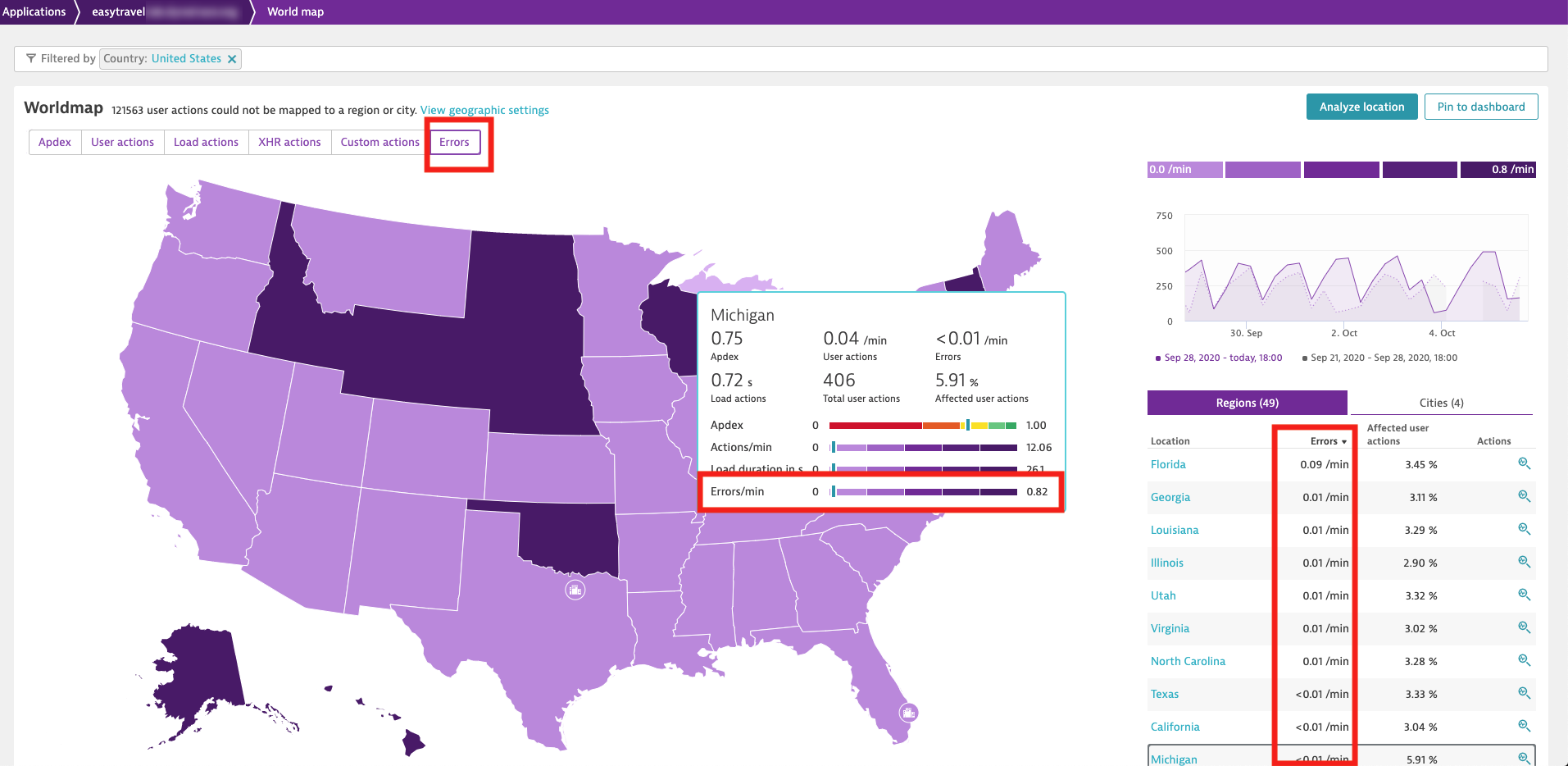Image resolution: width=1568 pixels, height=766 pixels.
Task: Open analyze icon for California row
Action: tap(1524, 726)
